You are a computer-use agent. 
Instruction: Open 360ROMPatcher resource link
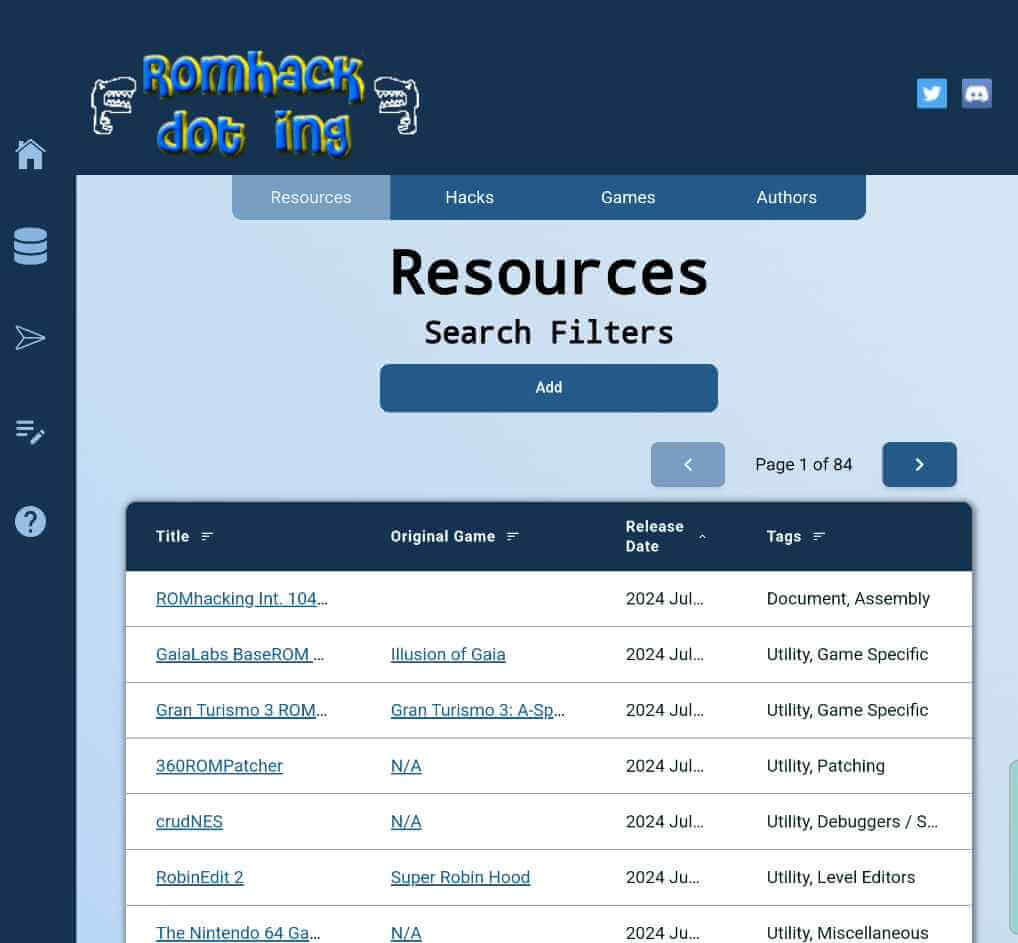click(x=219, y=766)
